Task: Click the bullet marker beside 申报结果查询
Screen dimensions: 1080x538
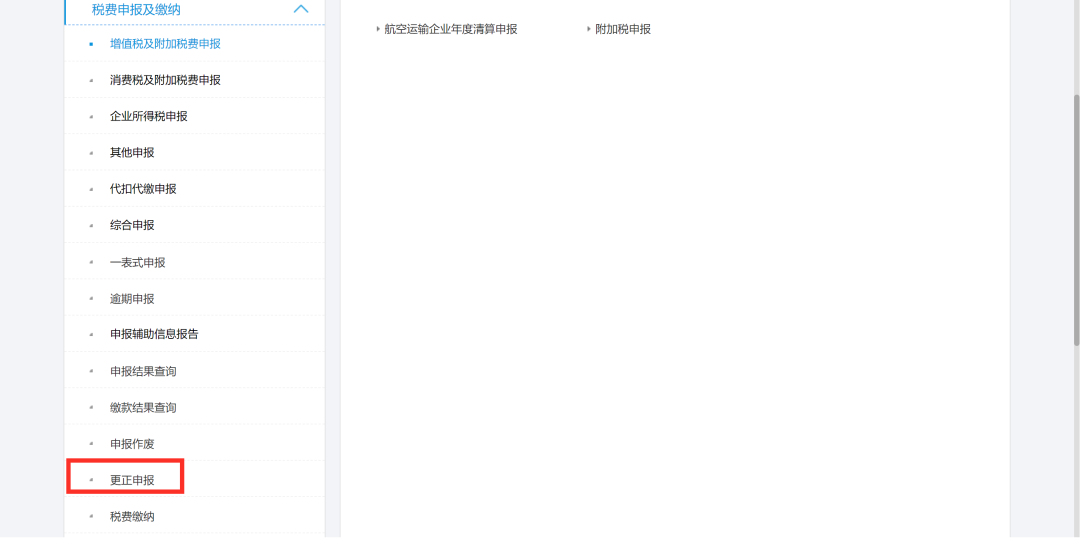Action: (91, 372)
